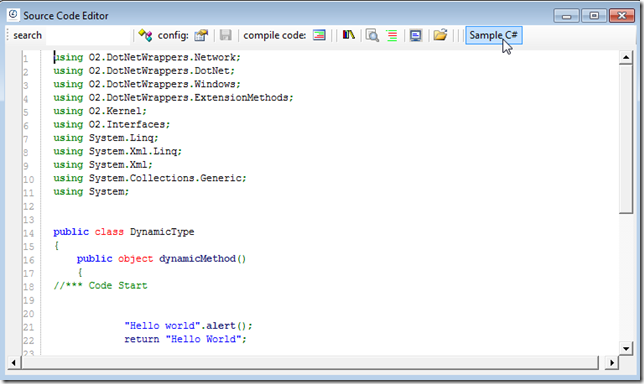The height and width of the screenshot is (384, 644).
Task: Minimize the Source Code Editor window
Action: click(567, 16)
